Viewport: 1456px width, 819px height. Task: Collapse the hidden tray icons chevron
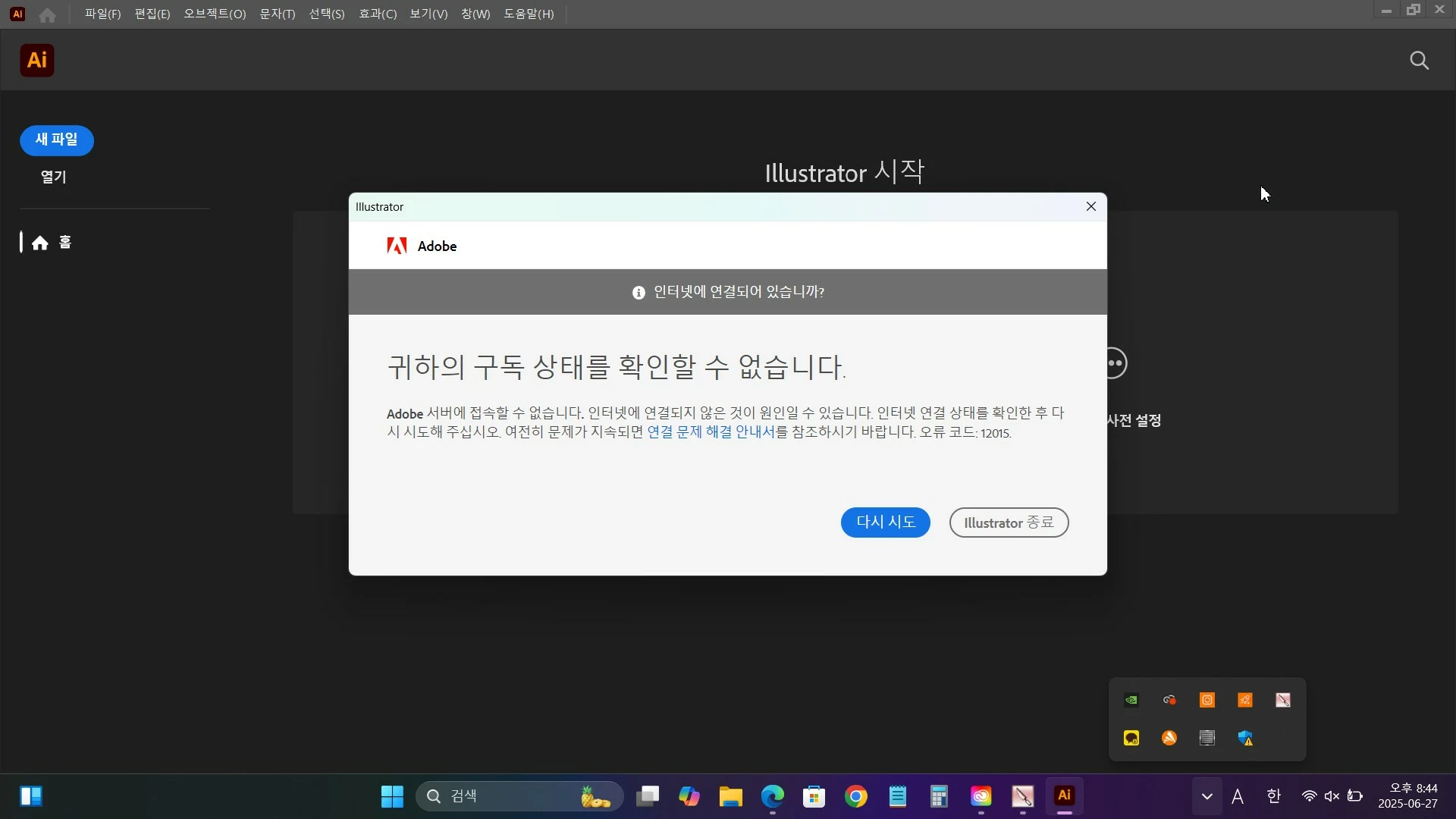tap(1207, 796)
